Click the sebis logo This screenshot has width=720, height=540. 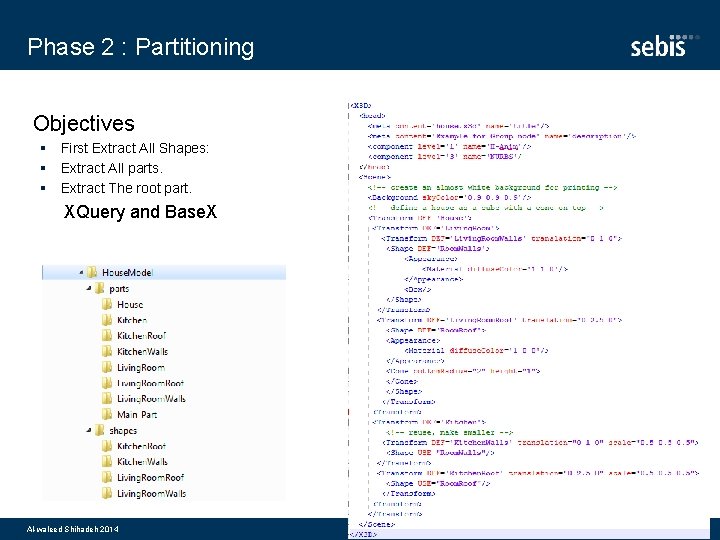pos(664,45)
